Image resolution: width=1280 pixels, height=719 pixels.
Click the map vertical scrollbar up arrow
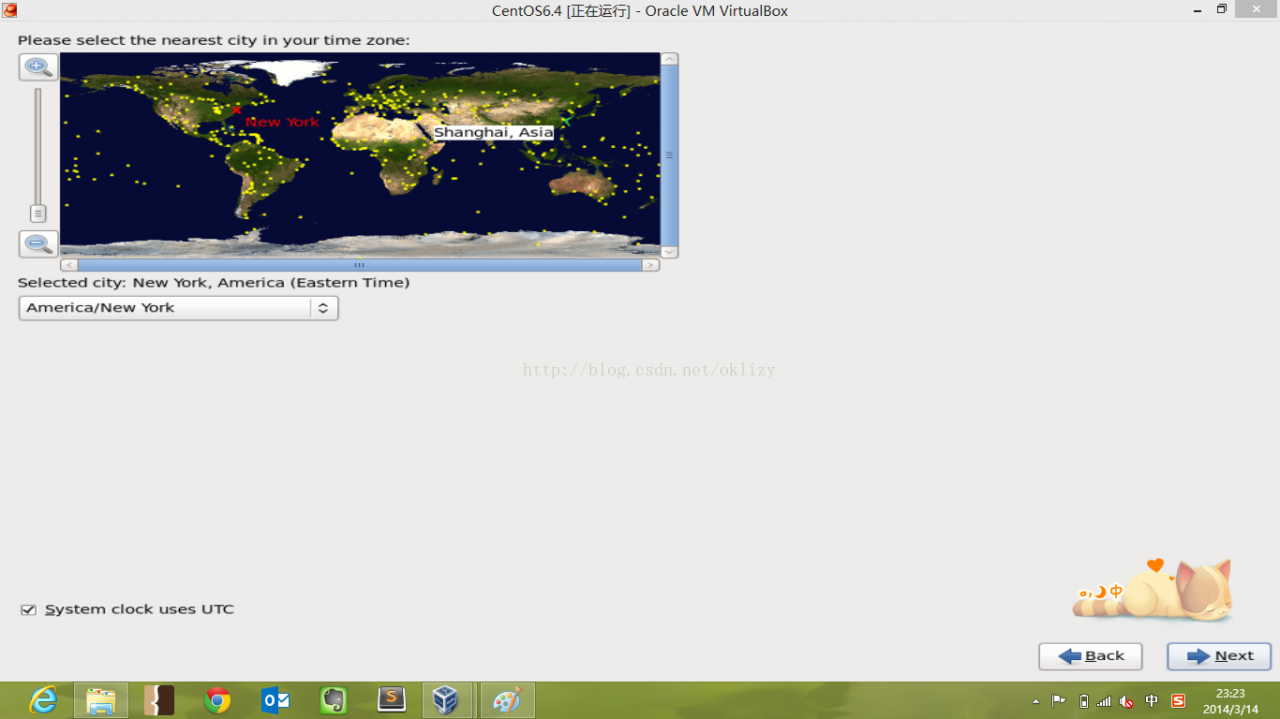click(670, 59)
